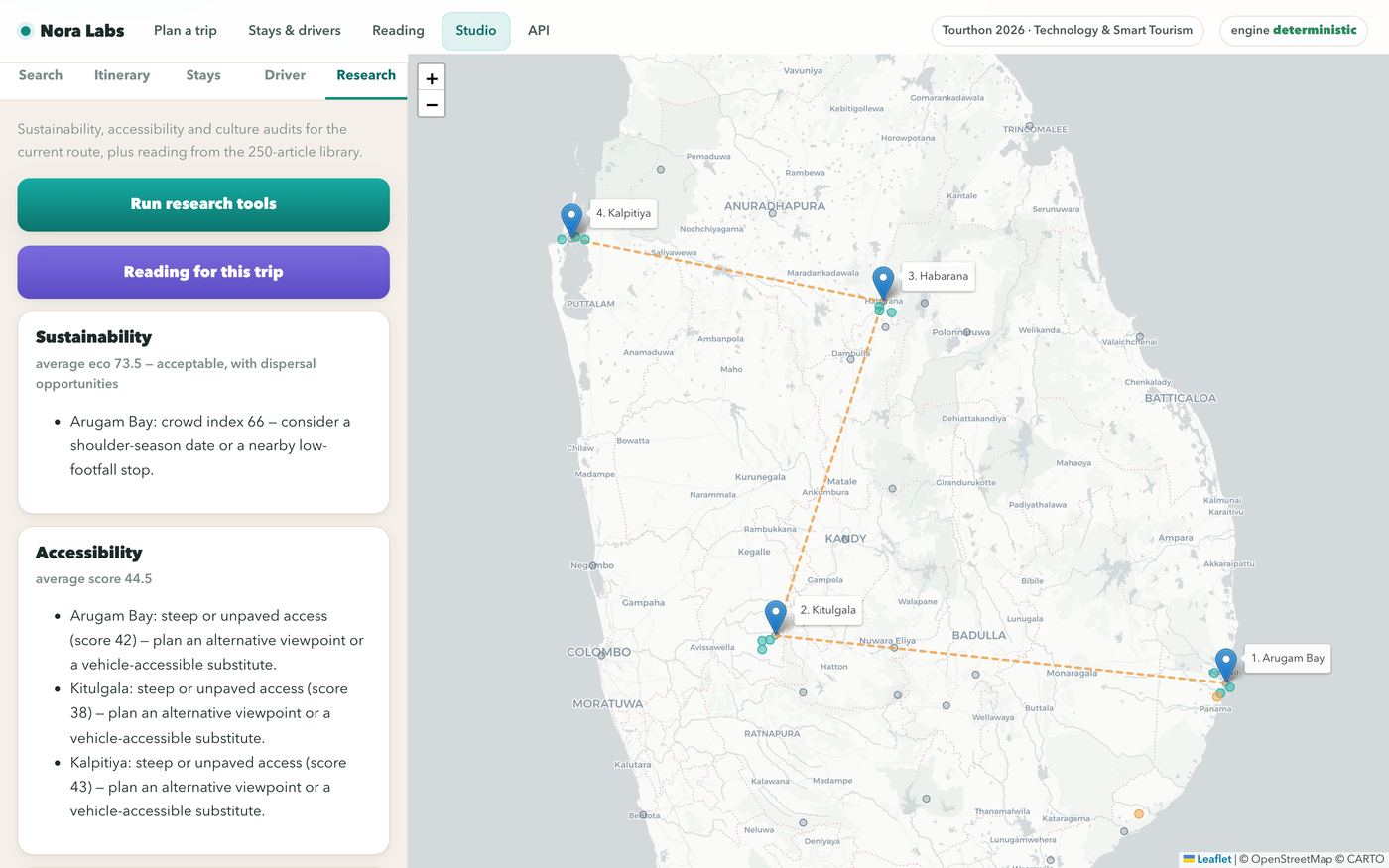This screenshot has height=868, width=1389.
Task: Click the Nora Labs logo
Action: pos(71,31)
